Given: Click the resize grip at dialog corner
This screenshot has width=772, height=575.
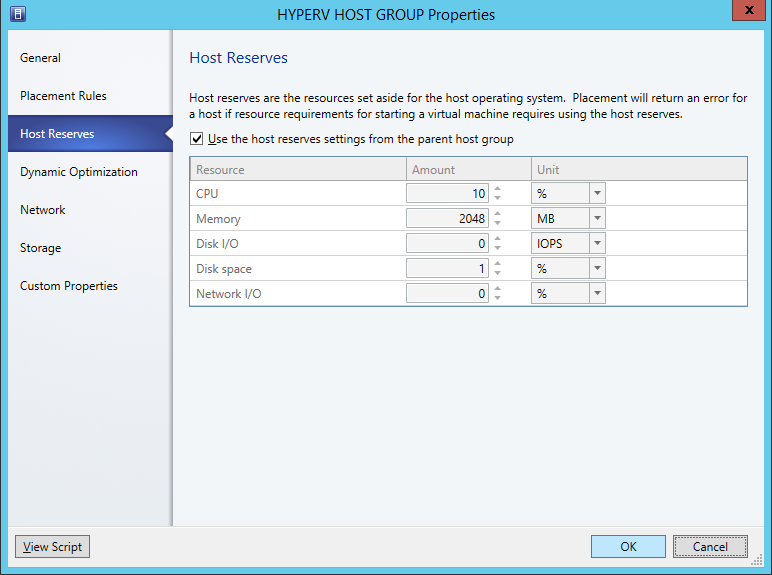Looking at the screenshot, I should pyautogui.click(x=757, y=560).
